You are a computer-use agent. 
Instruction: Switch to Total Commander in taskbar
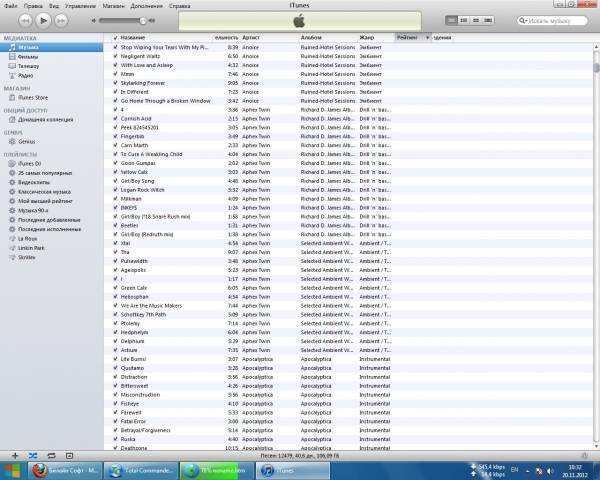[x=142, y=470]
